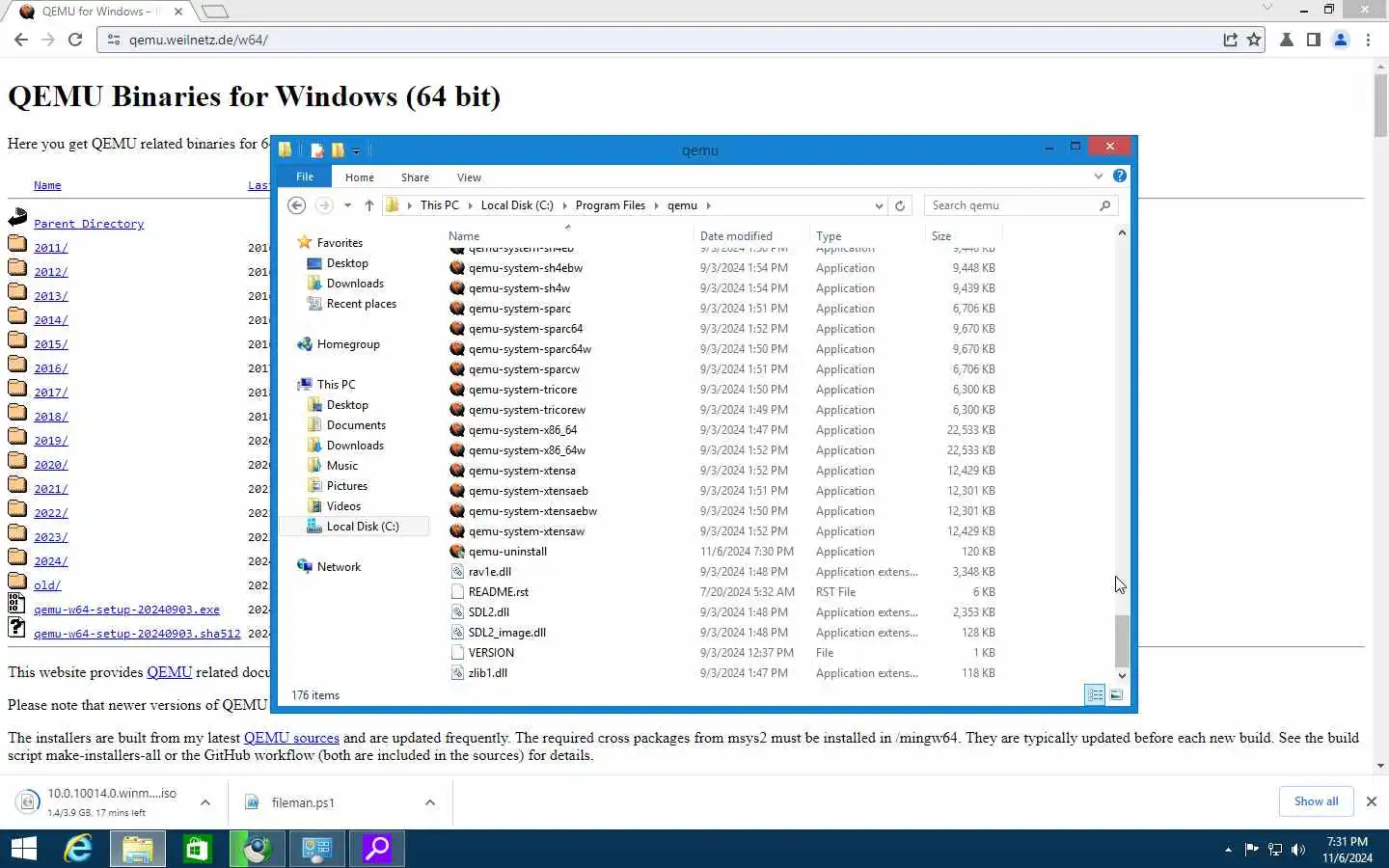
Task: Open Videos under This PC
Action: [343, 506]
